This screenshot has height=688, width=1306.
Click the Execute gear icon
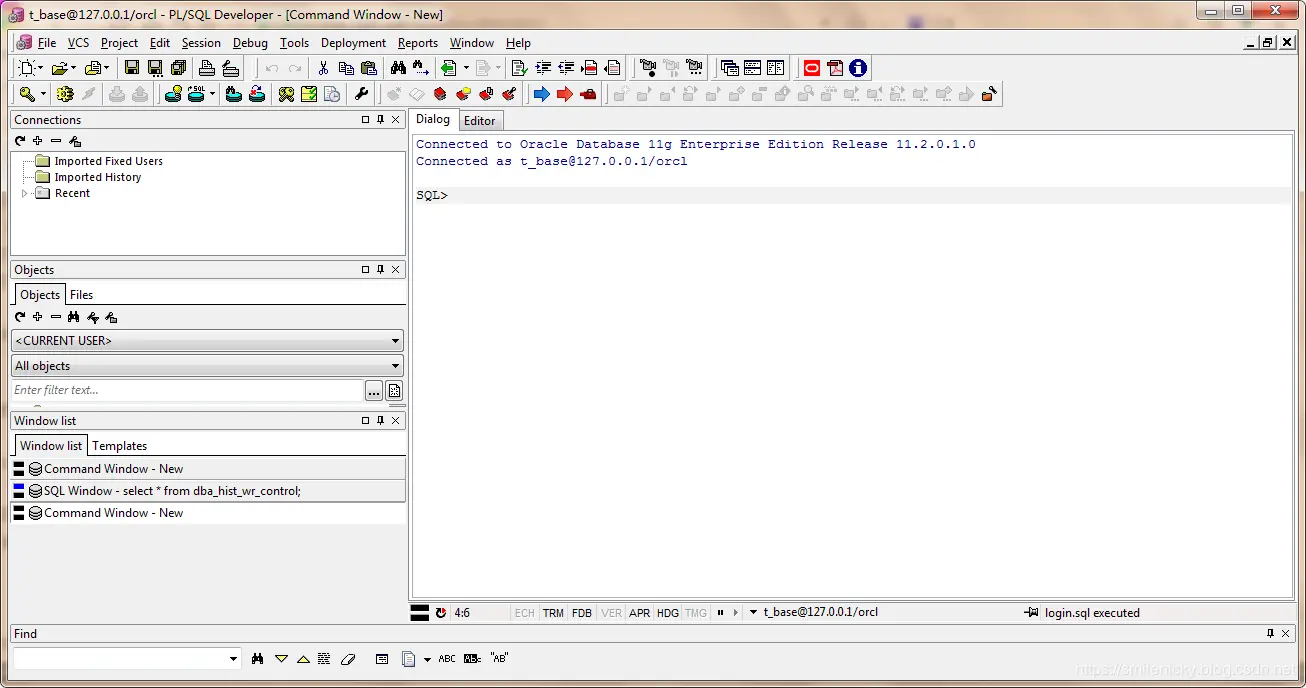click(x=65, y=94)
